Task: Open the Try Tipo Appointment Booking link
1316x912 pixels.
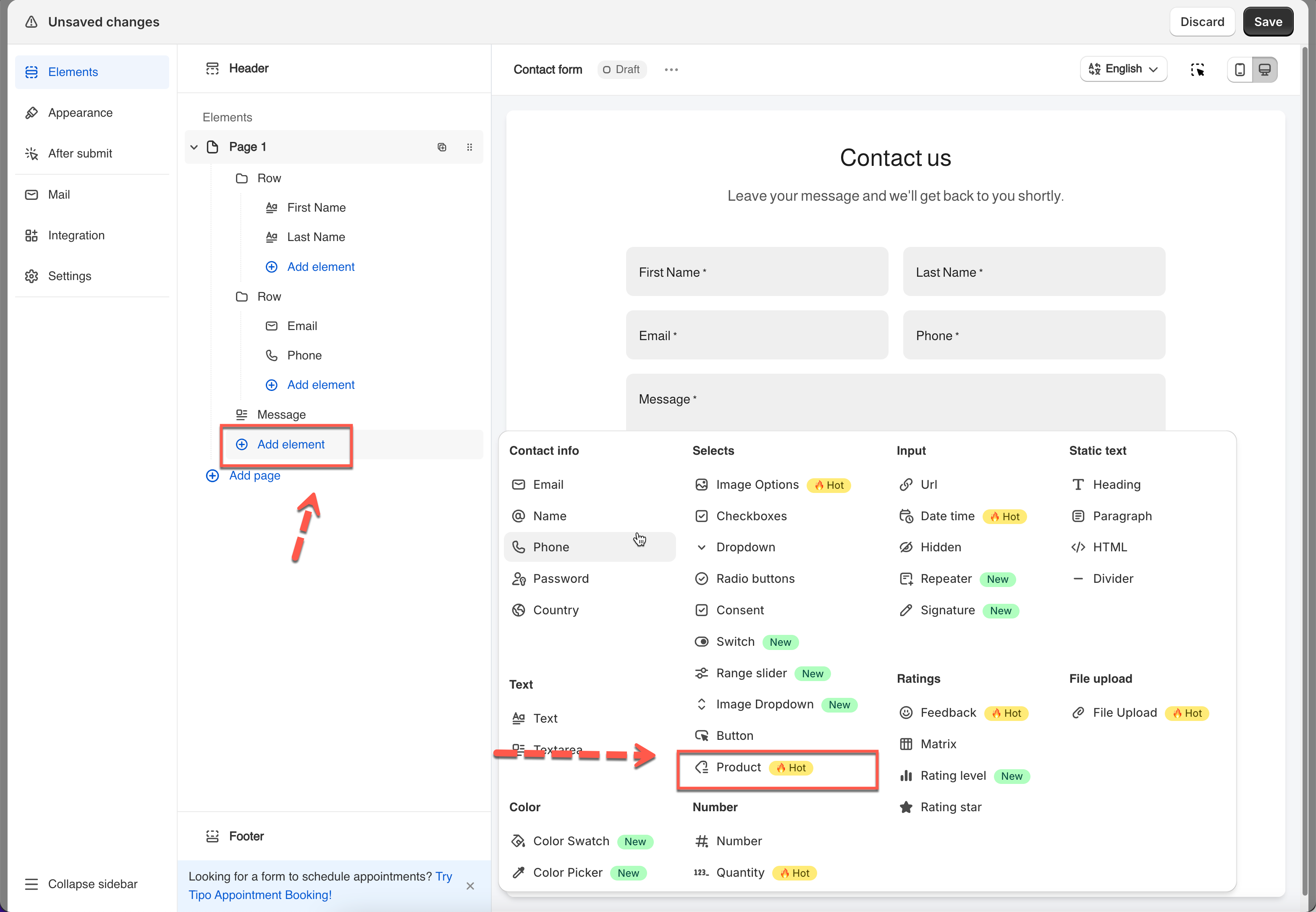Action: tap(260, 894)
